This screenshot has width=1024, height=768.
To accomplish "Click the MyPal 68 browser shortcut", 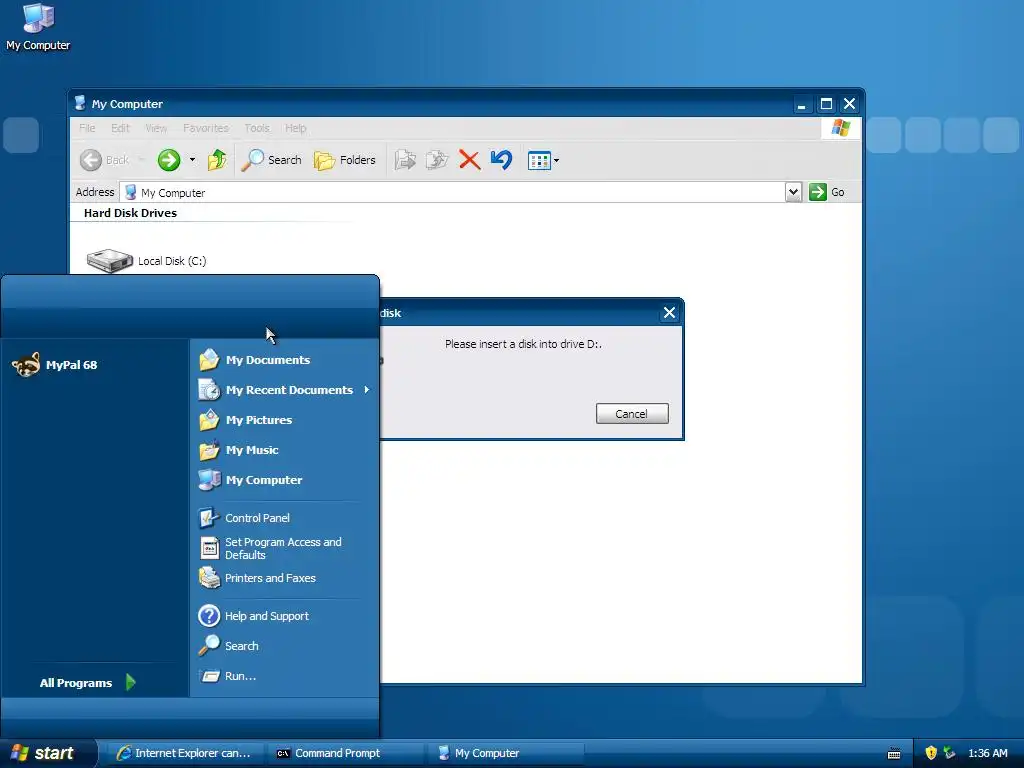I will 55,365.
